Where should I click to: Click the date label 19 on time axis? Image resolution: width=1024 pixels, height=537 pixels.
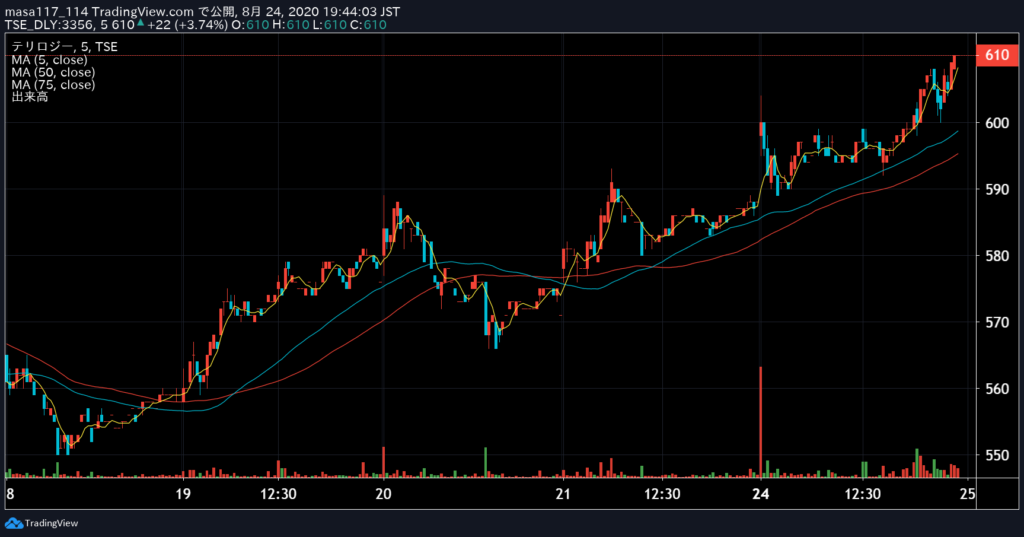point(183,494)
